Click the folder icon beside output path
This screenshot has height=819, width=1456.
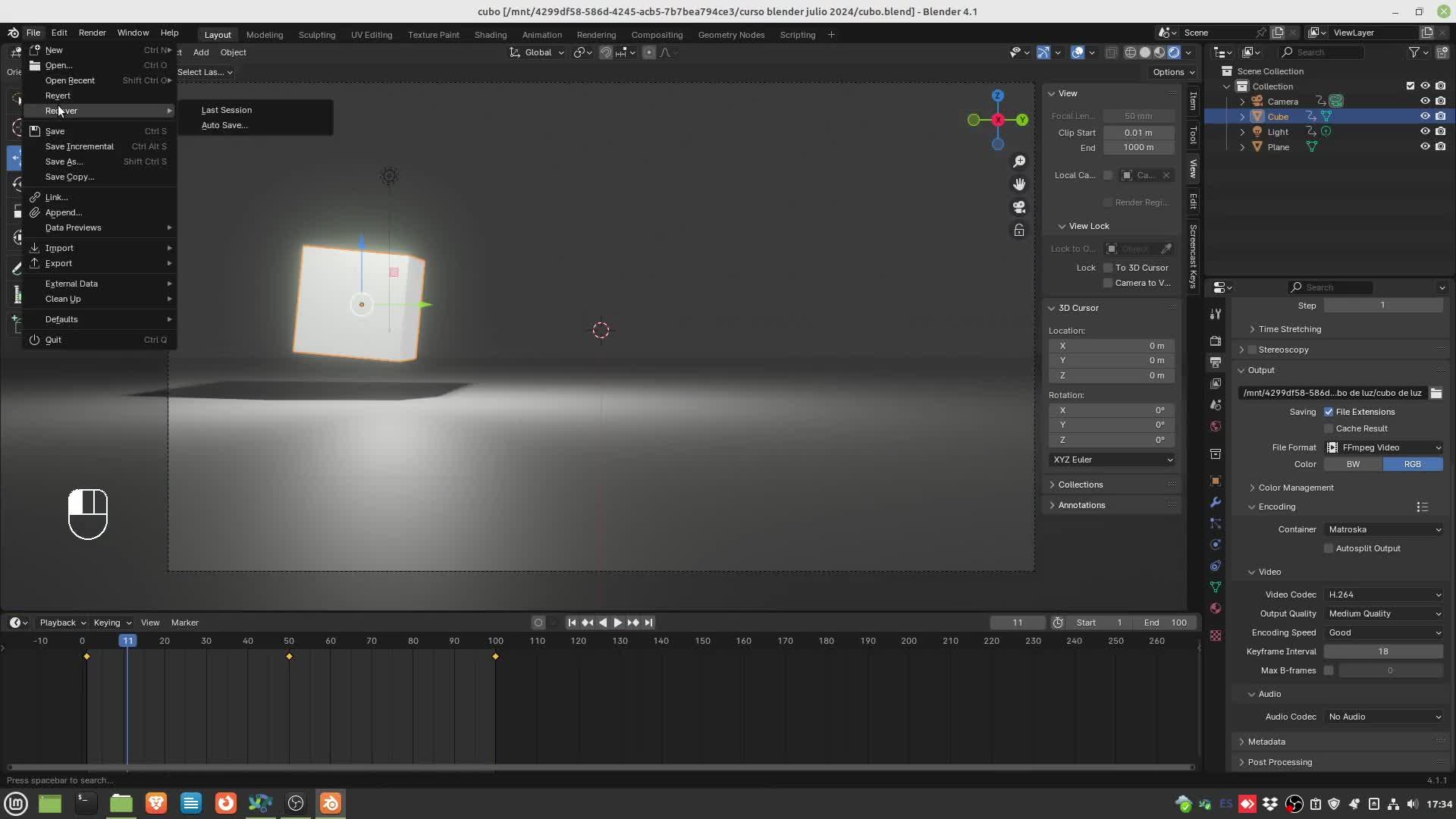pyautogui.click(x=1436, y=393)
